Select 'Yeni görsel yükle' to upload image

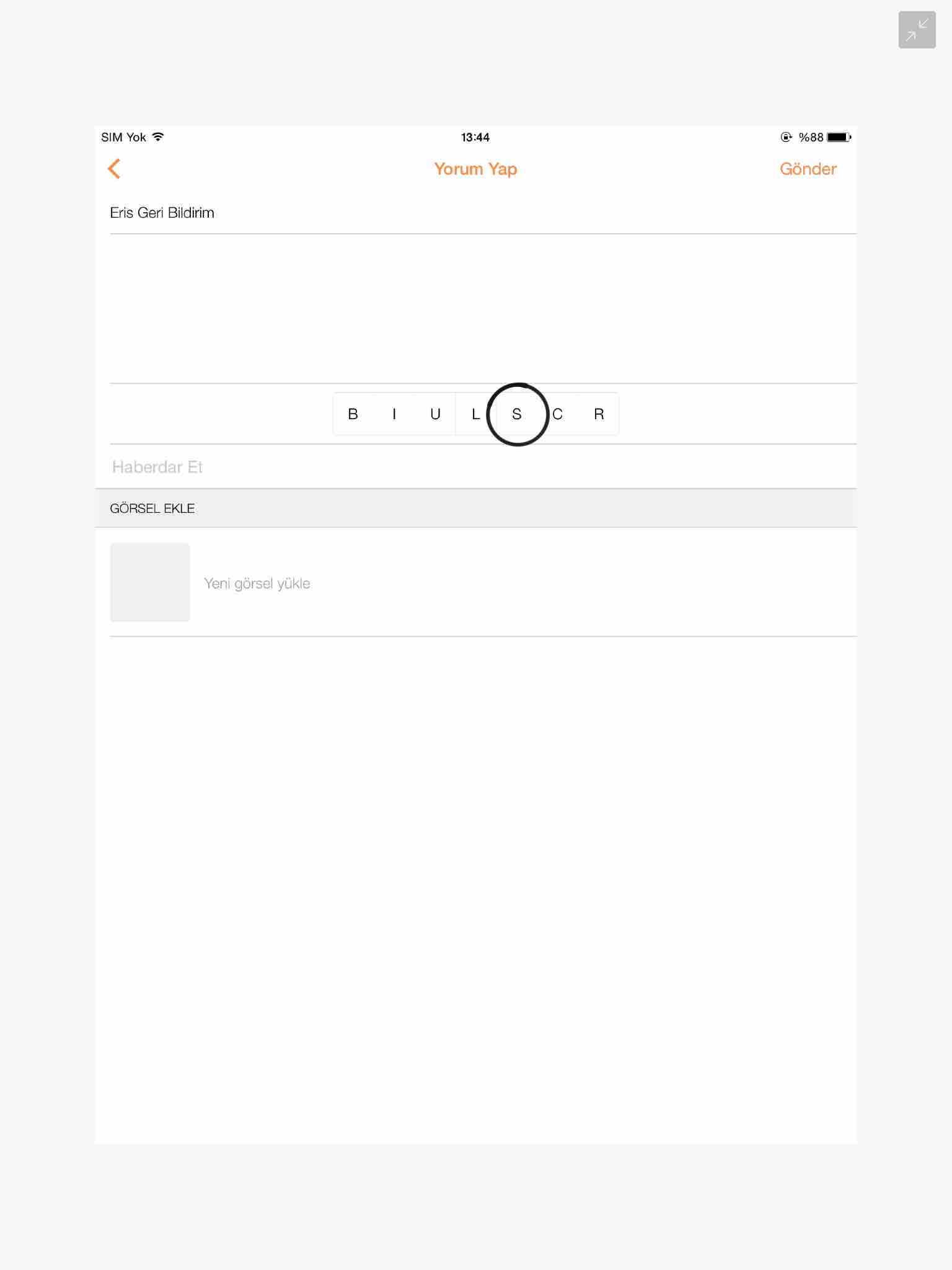tap(257, 584)
